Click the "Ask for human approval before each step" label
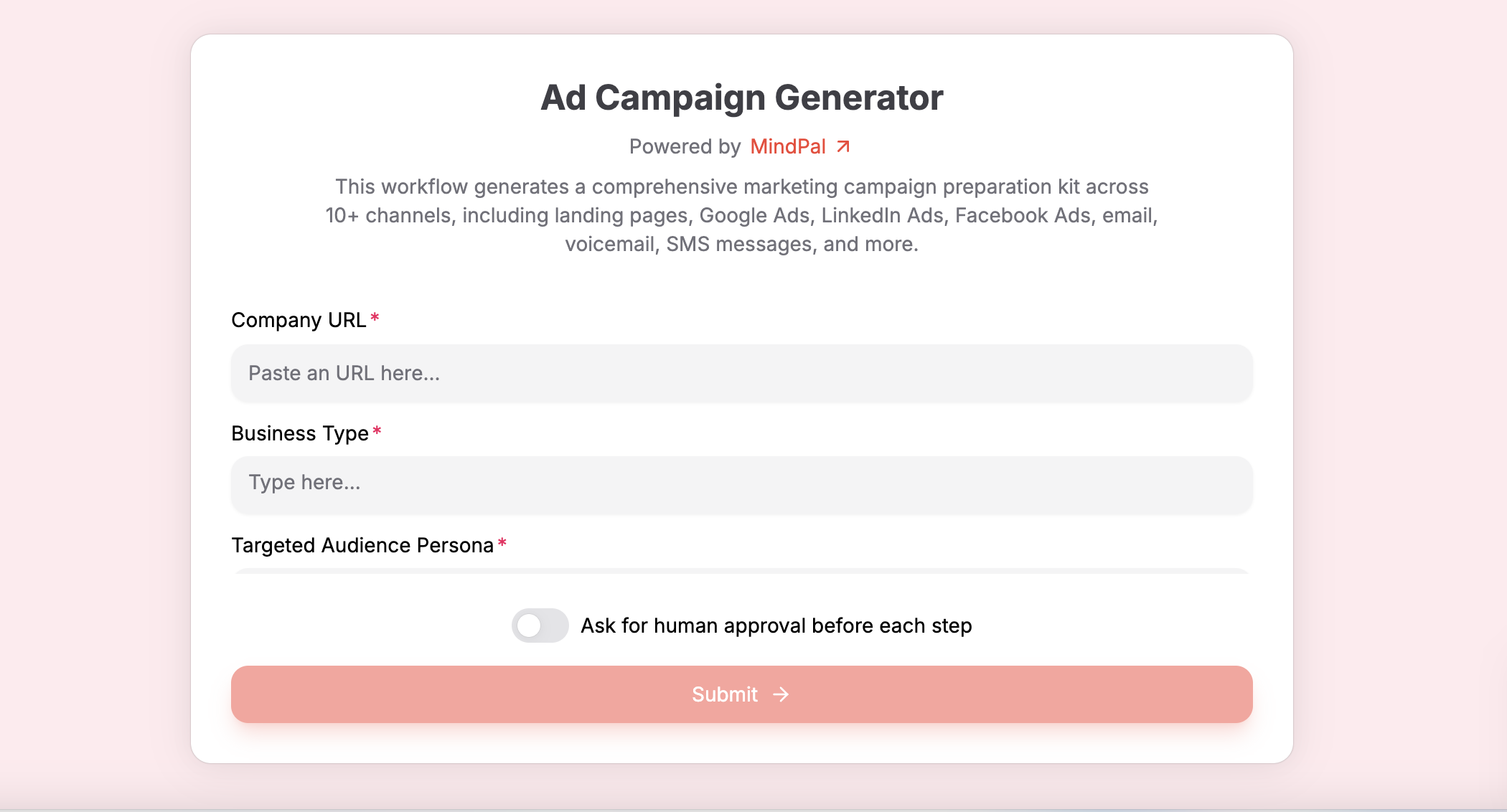Screen dimensions: 1507x812 pos(776,625)
